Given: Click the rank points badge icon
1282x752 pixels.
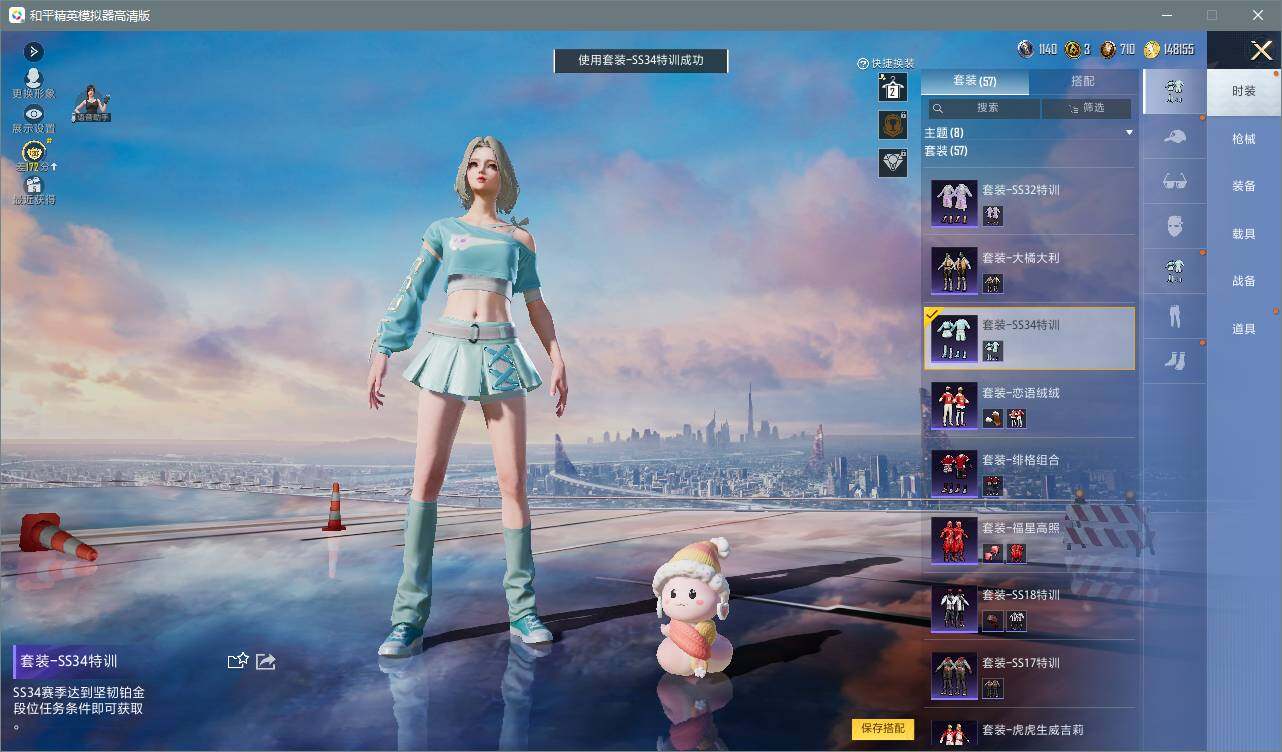Looking at the screenshot, I should click(x=33, y=154).
